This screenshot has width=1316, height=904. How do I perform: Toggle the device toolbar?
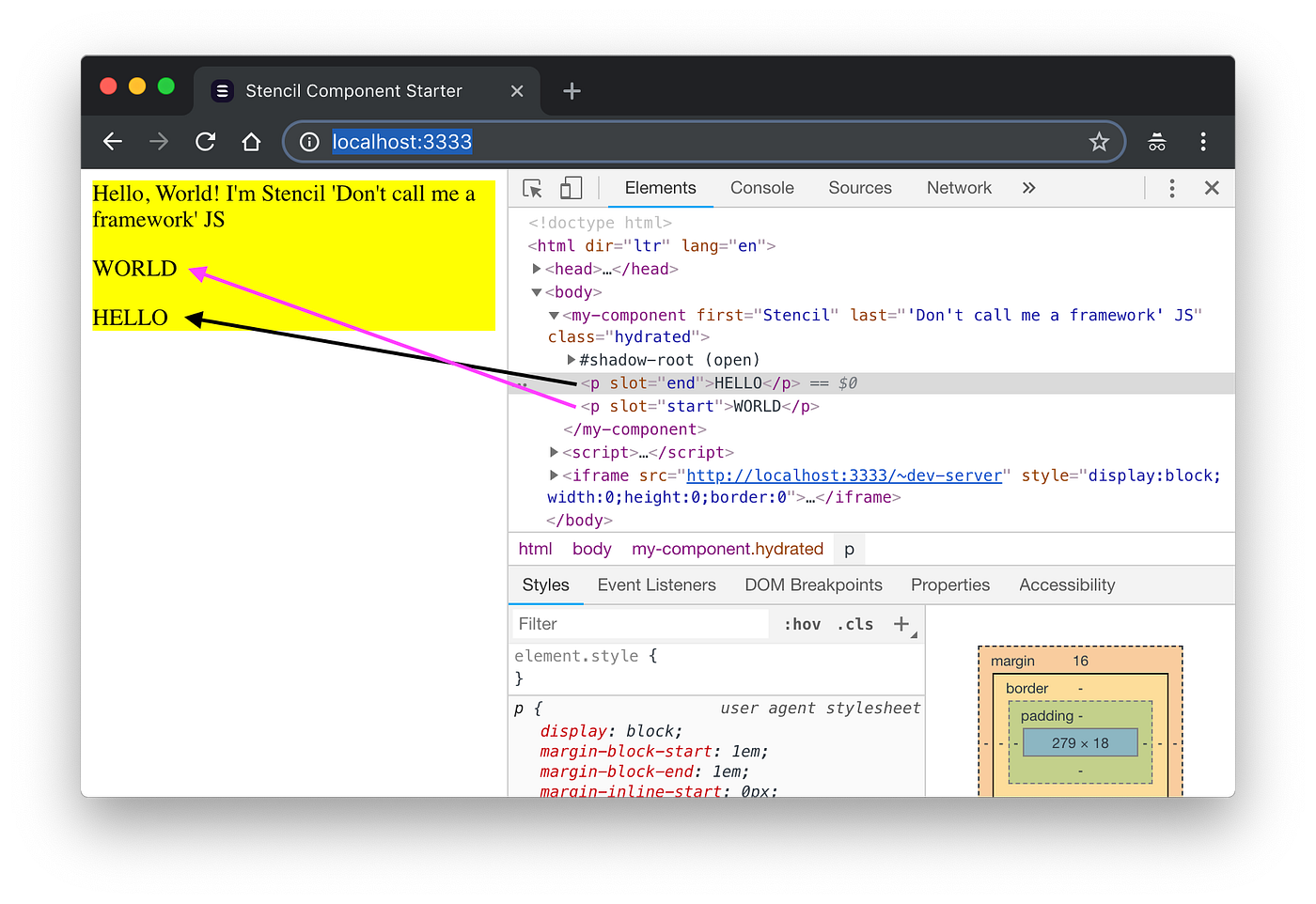(571, 188)
